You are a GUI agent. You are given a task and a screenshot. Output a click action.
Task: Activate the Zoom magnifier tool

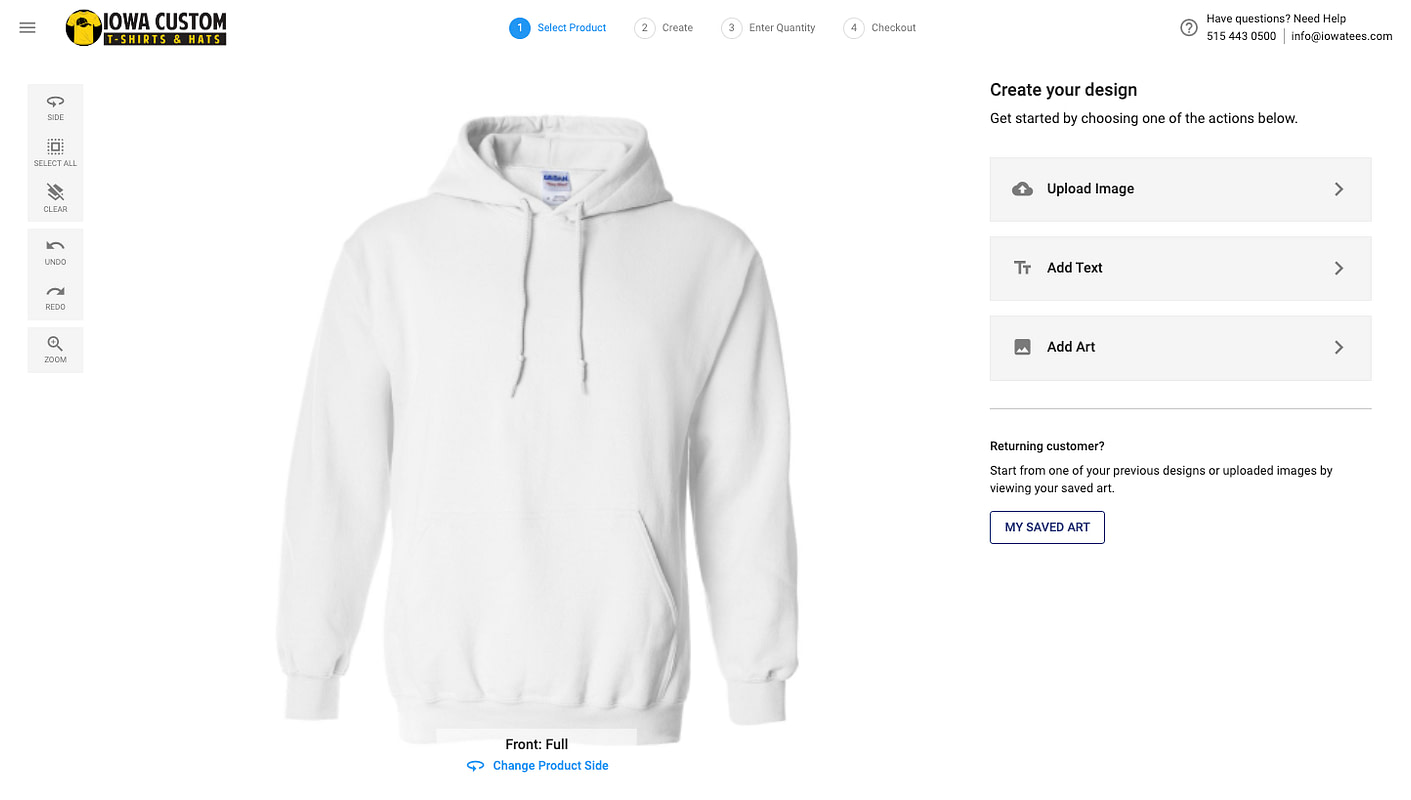55,350
